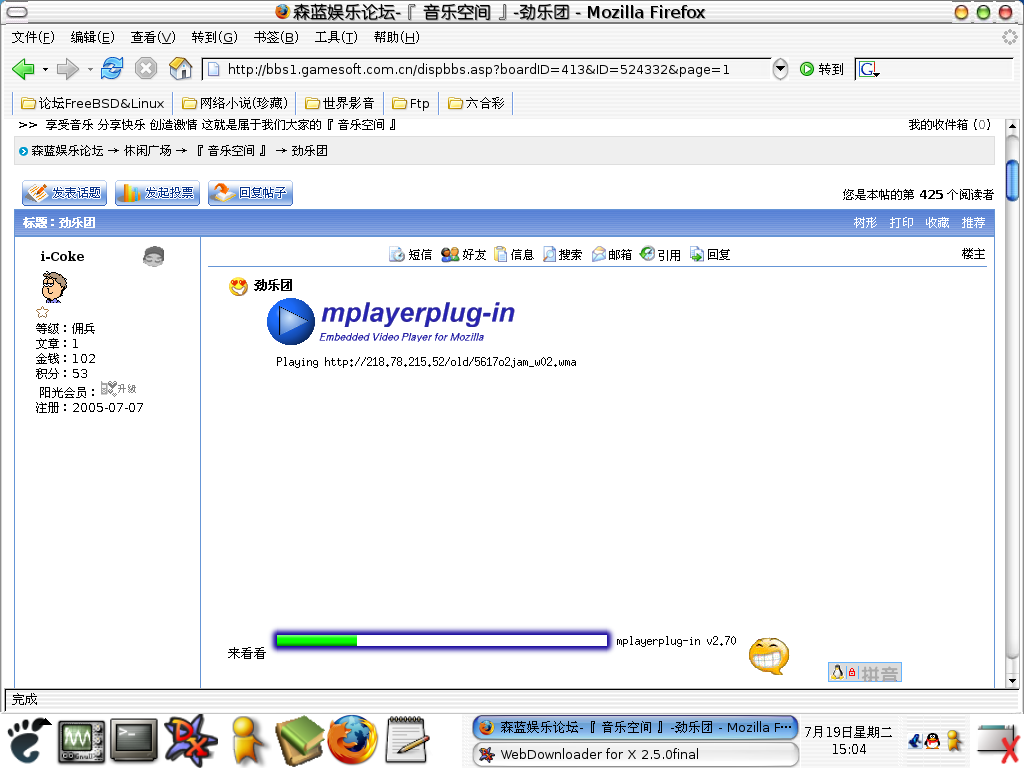This screenshot has width=1024, height=768.
Task: Open the 六合彩 bookmark folder
Action: [476, 103]
